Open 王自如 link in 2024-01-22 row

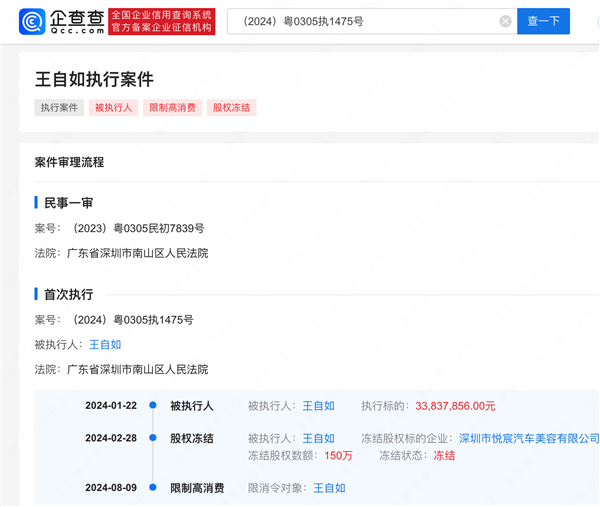(318, 406)
